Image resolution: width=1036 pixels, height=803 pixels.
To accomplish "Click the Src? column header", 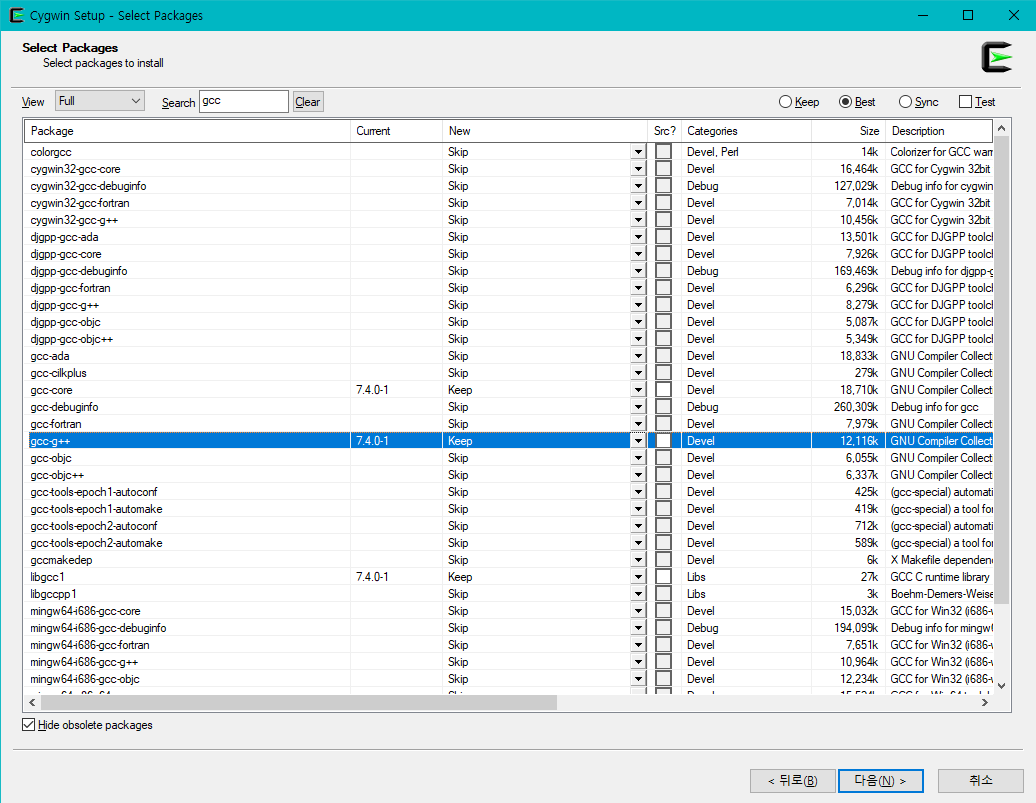I will (x=664, y=131).
